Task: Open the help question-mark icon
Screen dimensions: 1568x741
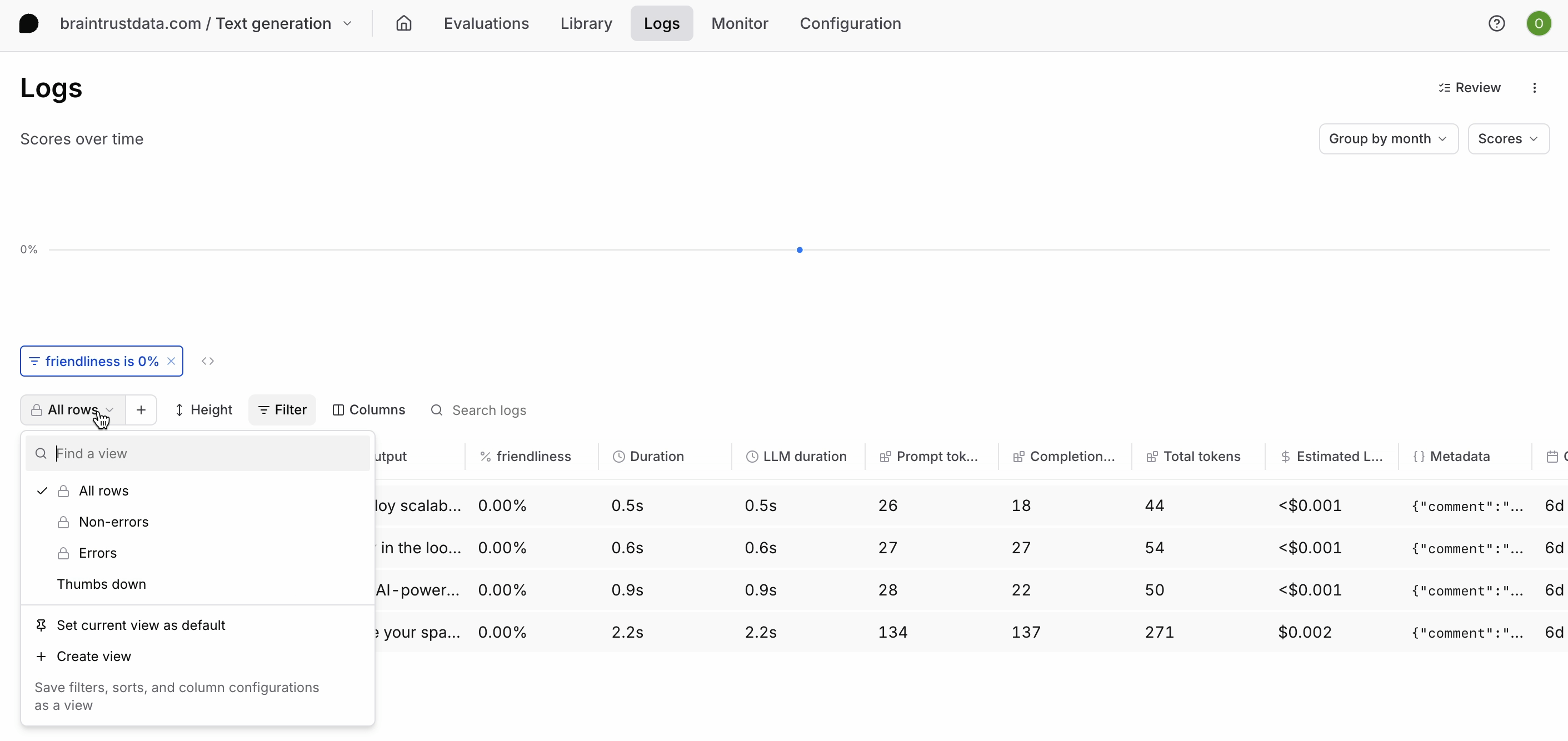Action: pos(1496,23)
